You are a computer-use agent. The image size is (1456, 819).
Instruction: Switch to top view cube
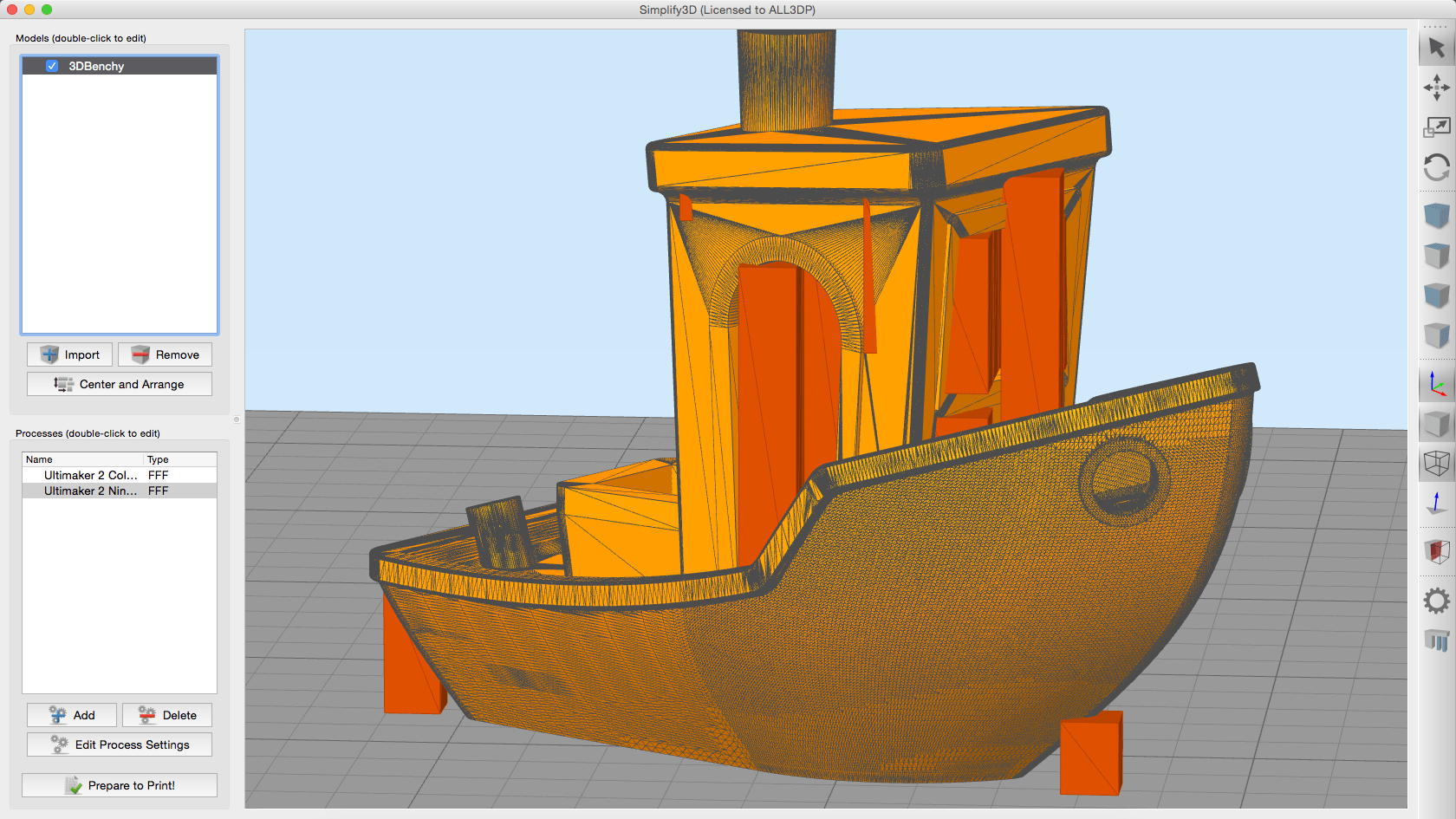[1436, 255]
